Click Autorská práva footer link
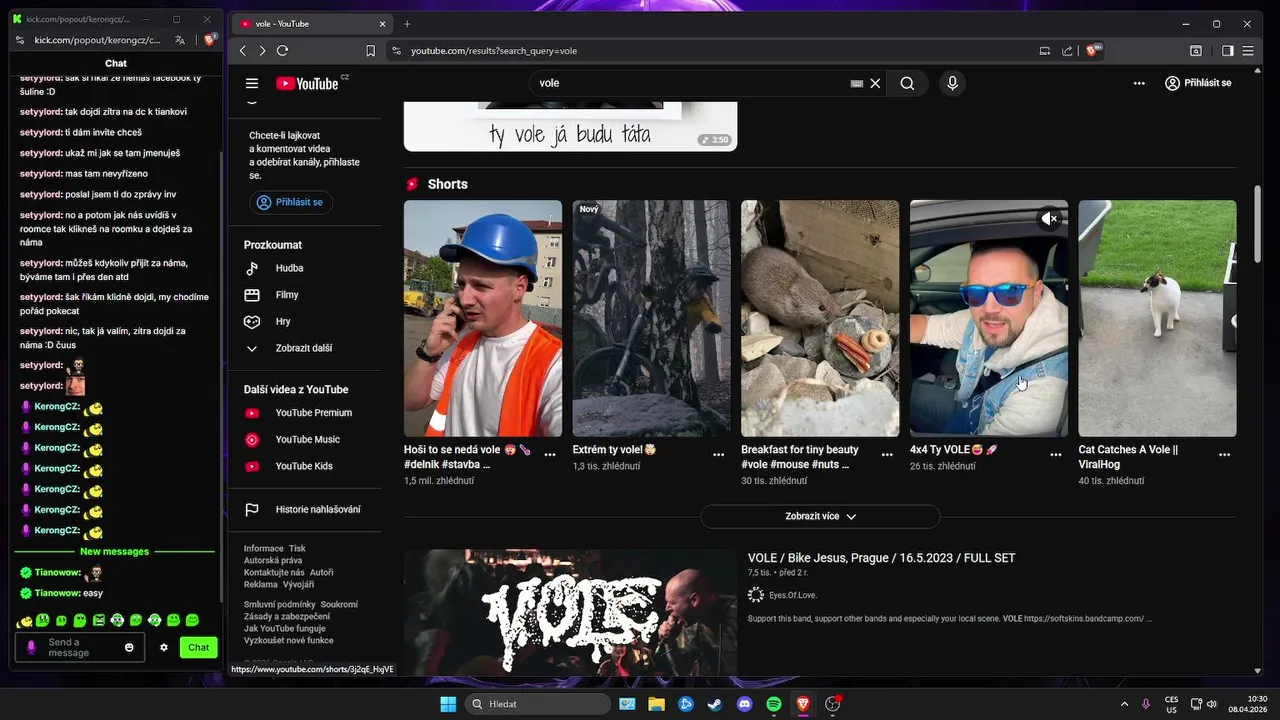The height and width of the screenshot is (720, 1280). click(273, 561)
